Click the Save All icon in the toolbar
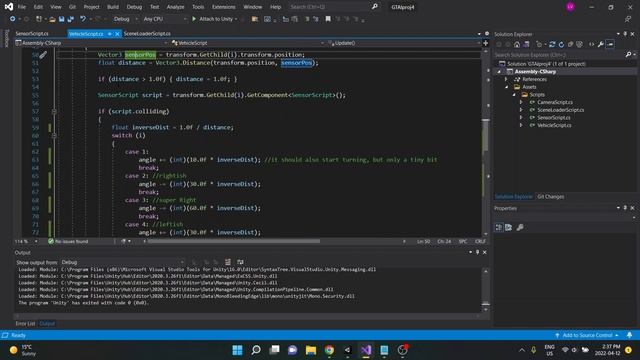This screenshot has height=360, width=640. [71, 19]
